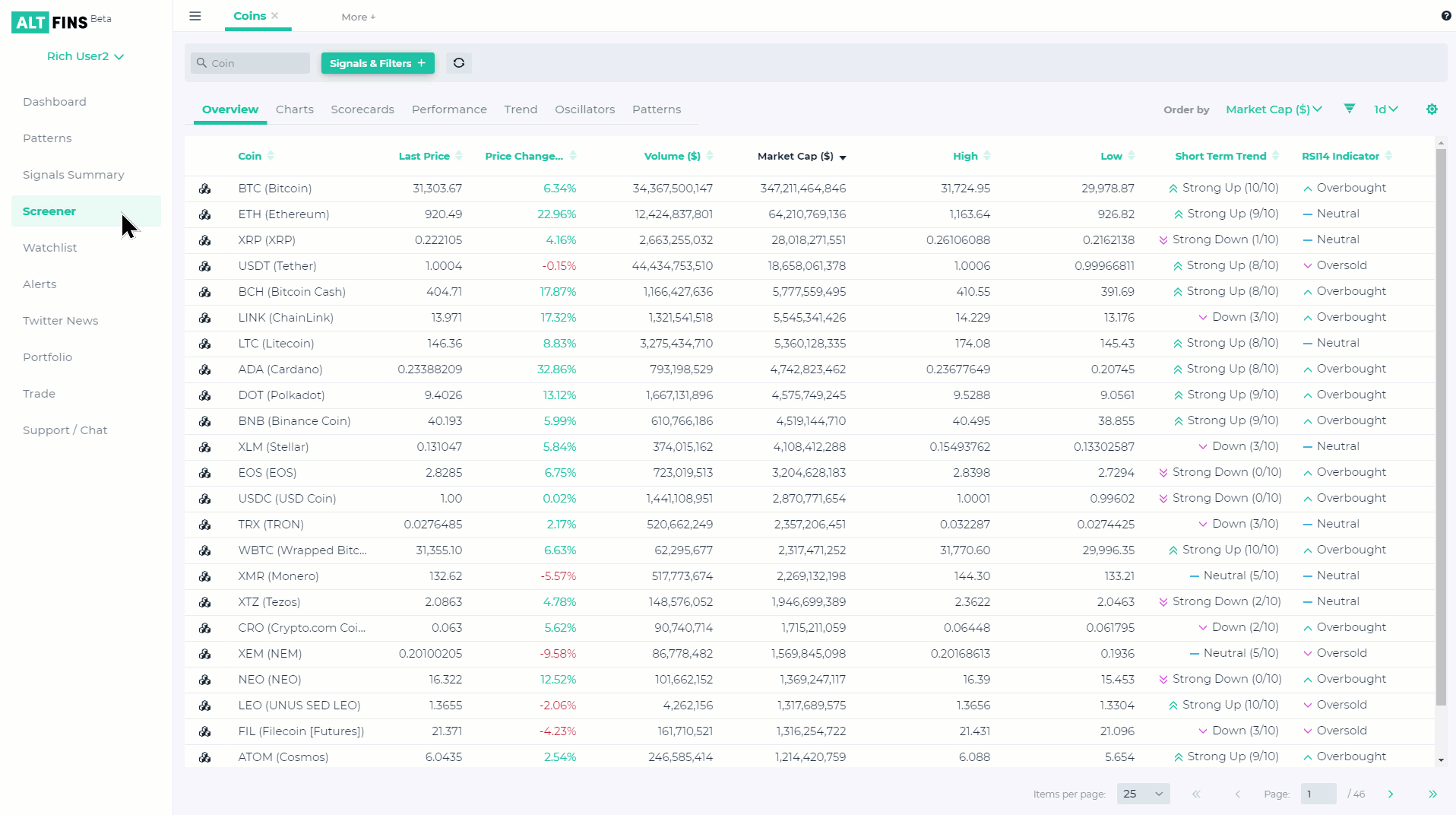The width and height of the screenshot is (1456, 815).
Task: Open Portfolio in the sidebar
Action: [48, 357]
